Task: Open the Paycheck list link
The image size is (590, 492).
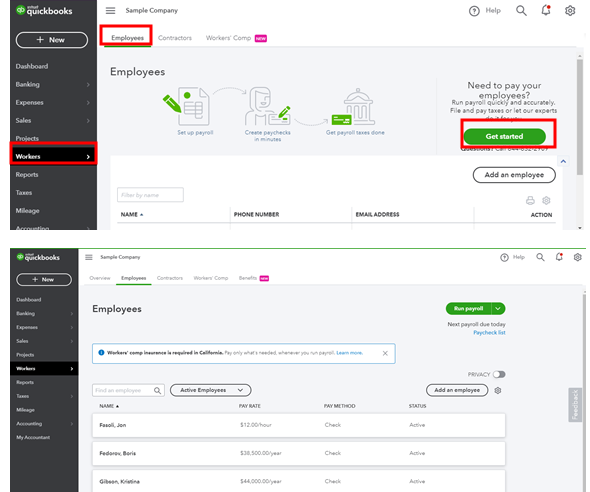Action: [489, 333]
